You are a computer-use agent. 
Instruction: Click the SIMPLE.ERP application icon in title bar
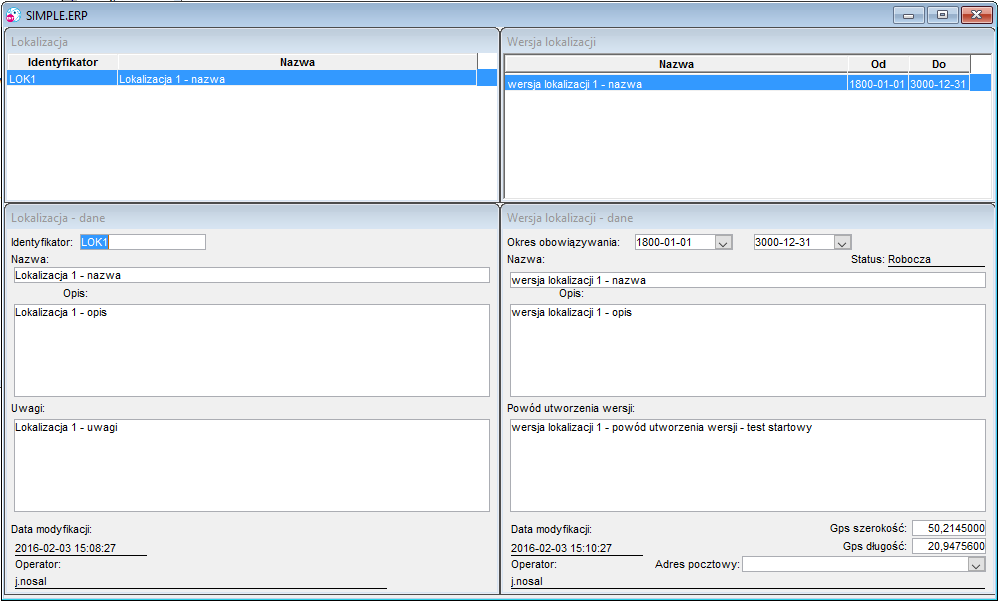click(x=13, y=15)
